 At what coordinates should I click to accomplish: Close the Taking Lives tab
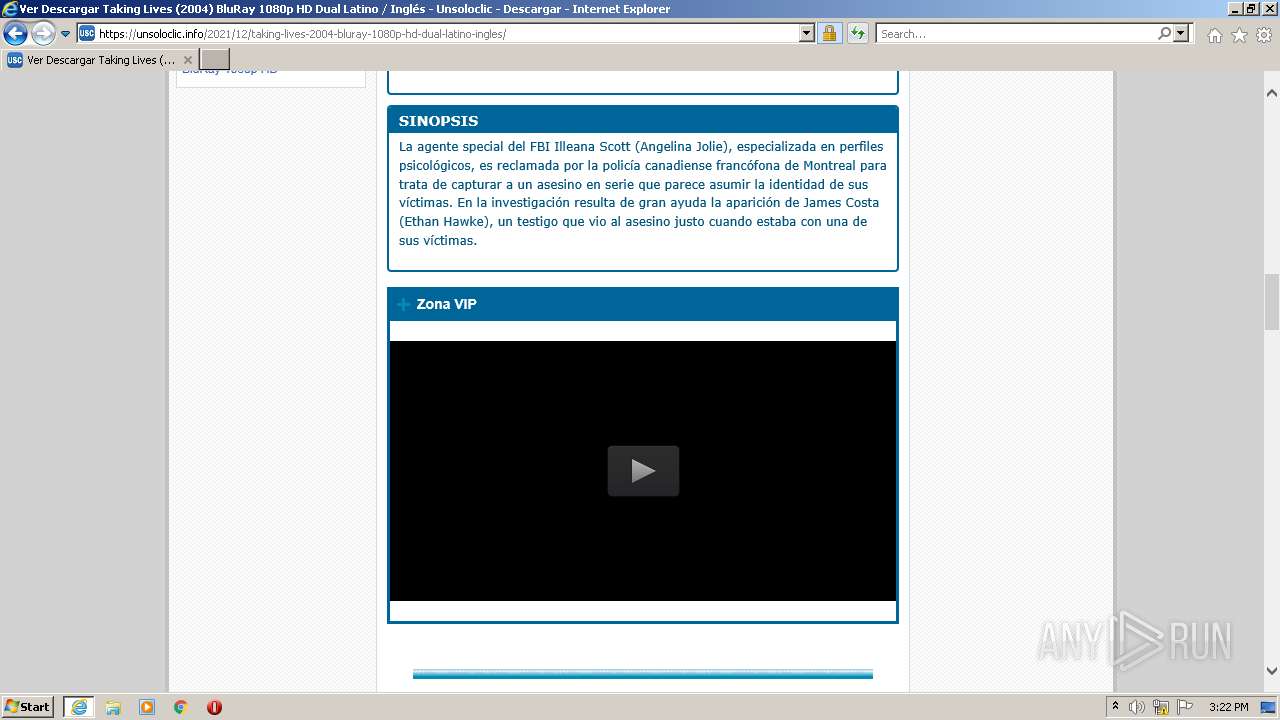pyautogui.click(x=187, y=60)
